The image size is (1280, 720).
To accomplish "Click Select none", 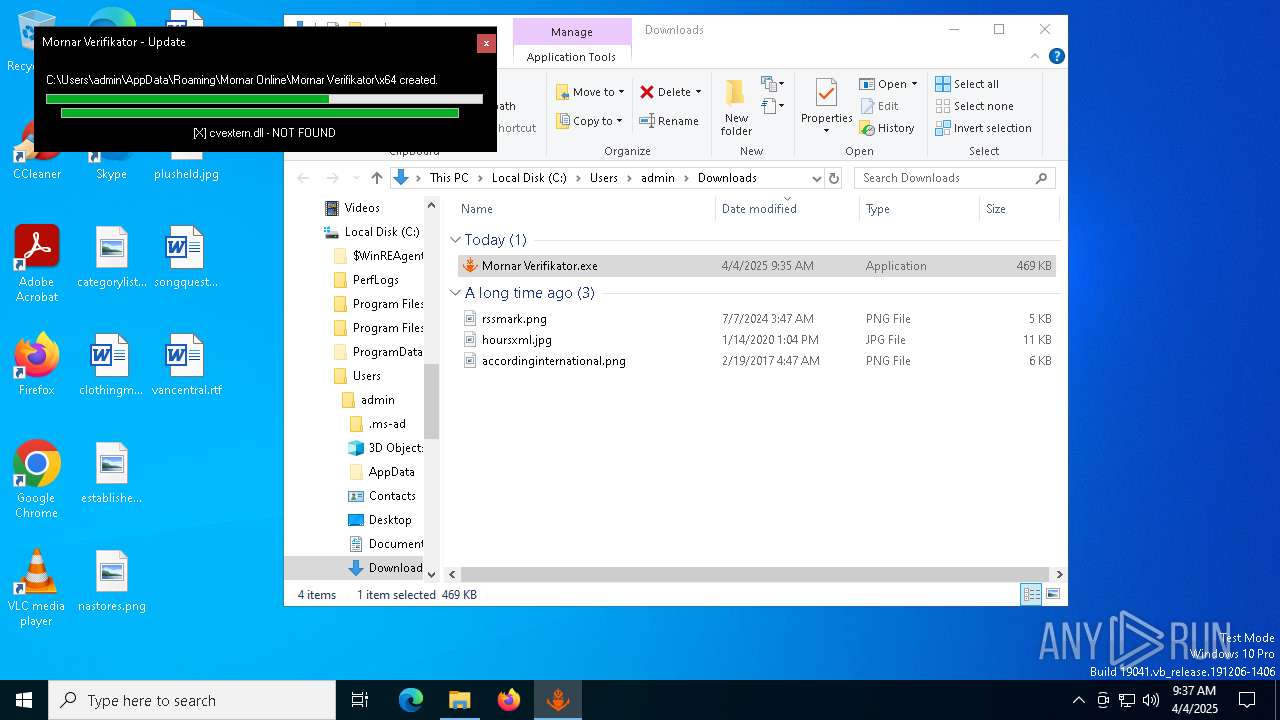I will (974, 106).
